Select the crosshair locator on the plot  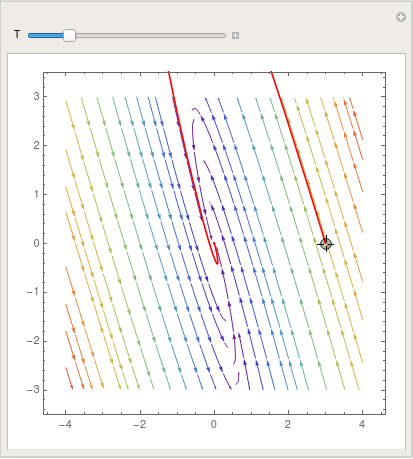pyautogui.click(x=326, y=244)
